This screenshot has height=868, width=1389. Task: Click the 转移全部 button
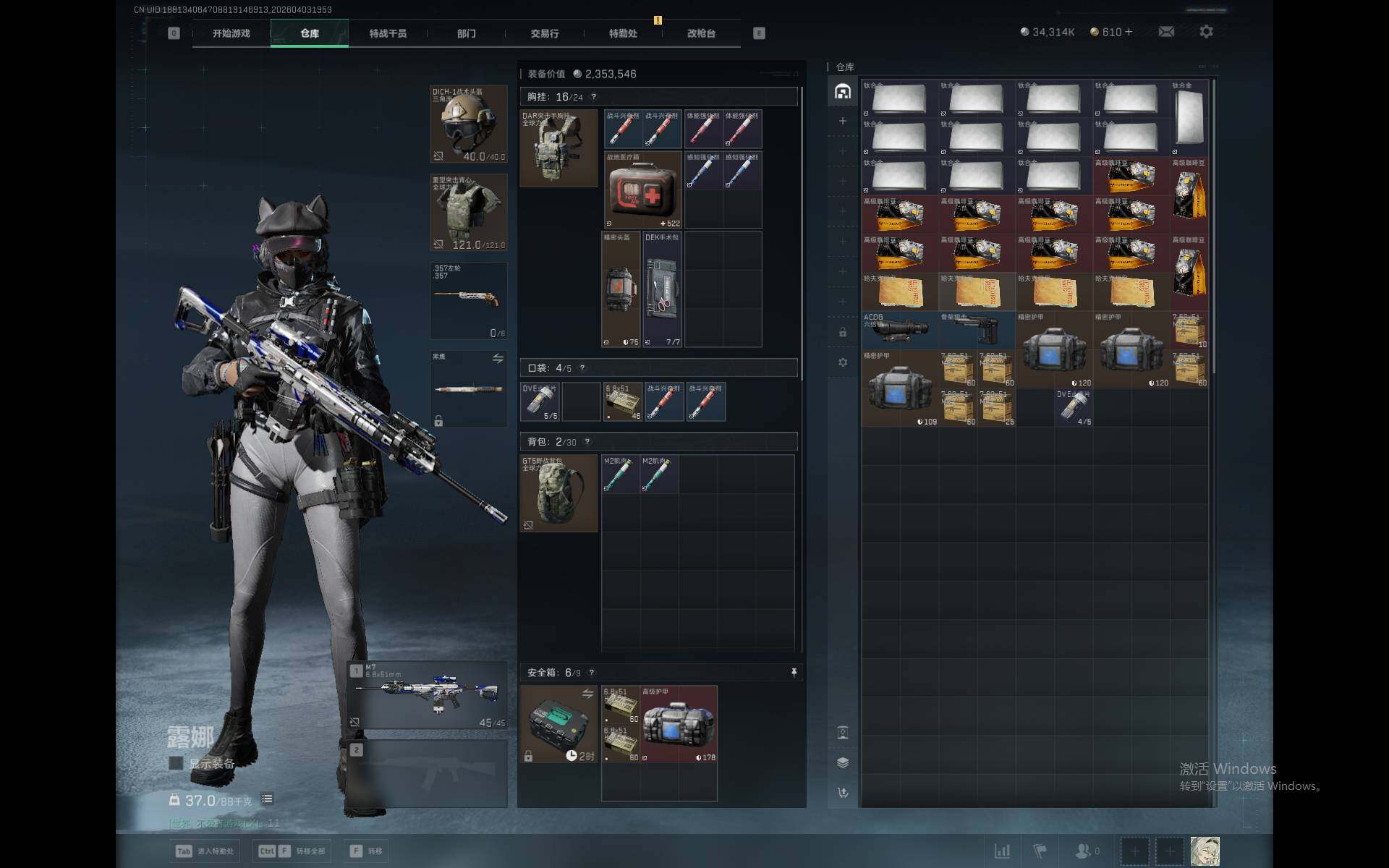tap(292, 851)
